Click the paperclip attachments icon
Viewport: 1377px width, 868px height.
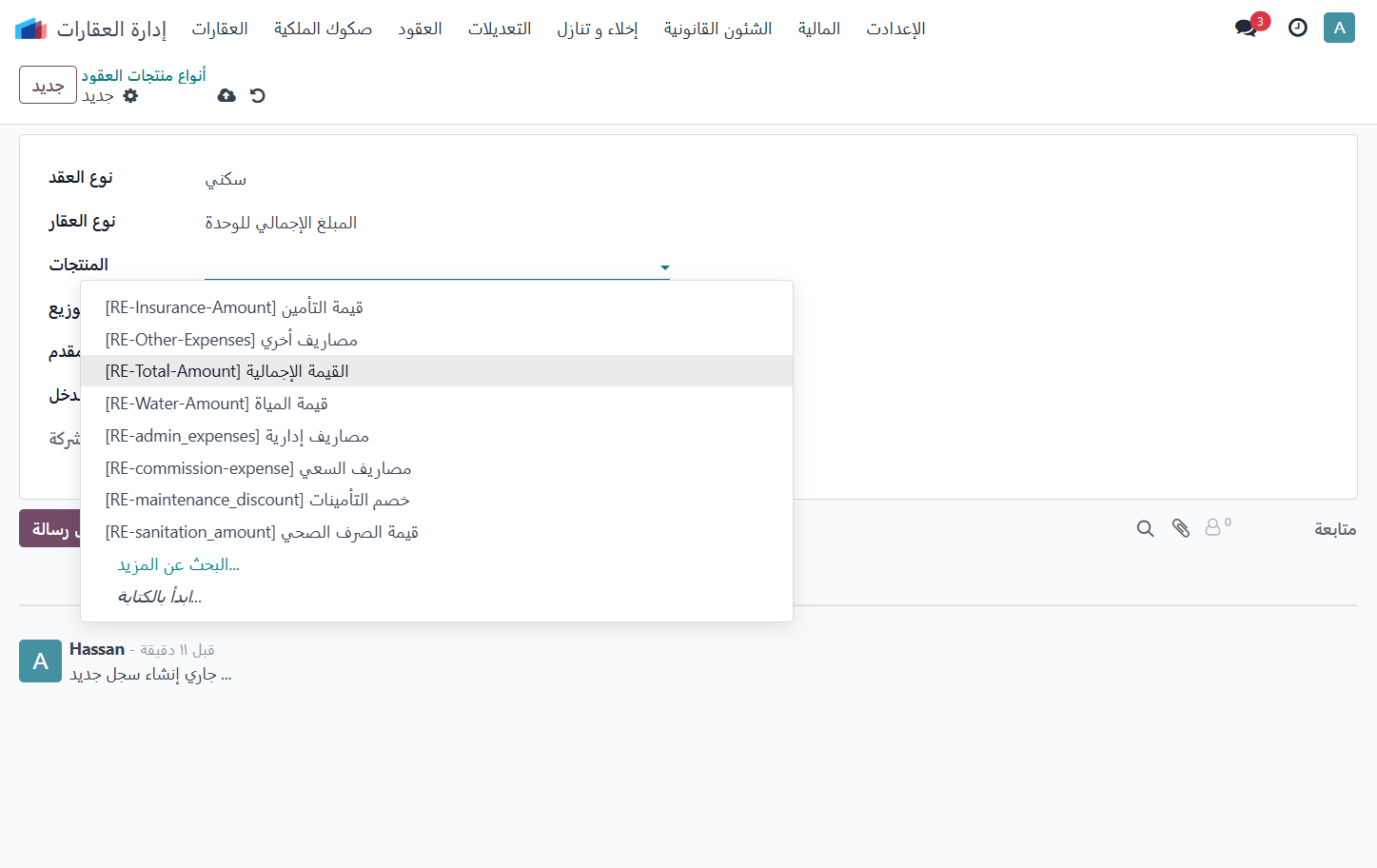1181,528
